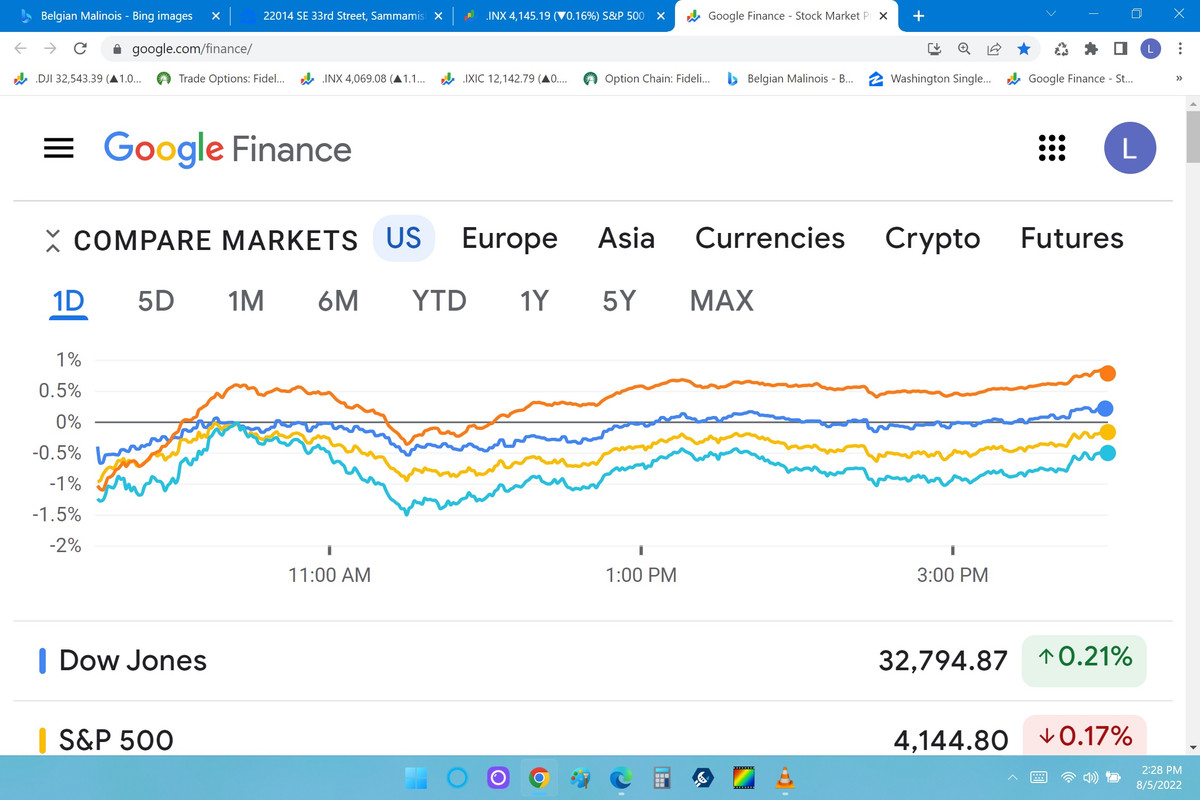The height and width of the screenshot is (800, 1200).
Task: Click the share page icon
Action: [x=994, y=48]
